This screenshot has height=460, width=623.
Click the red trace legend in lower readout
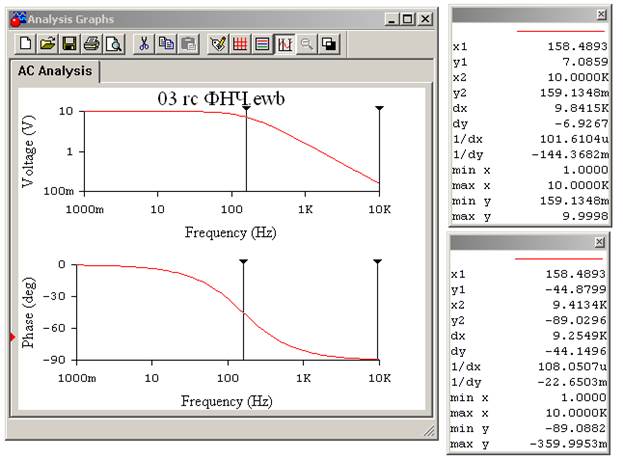[x=559, y=259]
